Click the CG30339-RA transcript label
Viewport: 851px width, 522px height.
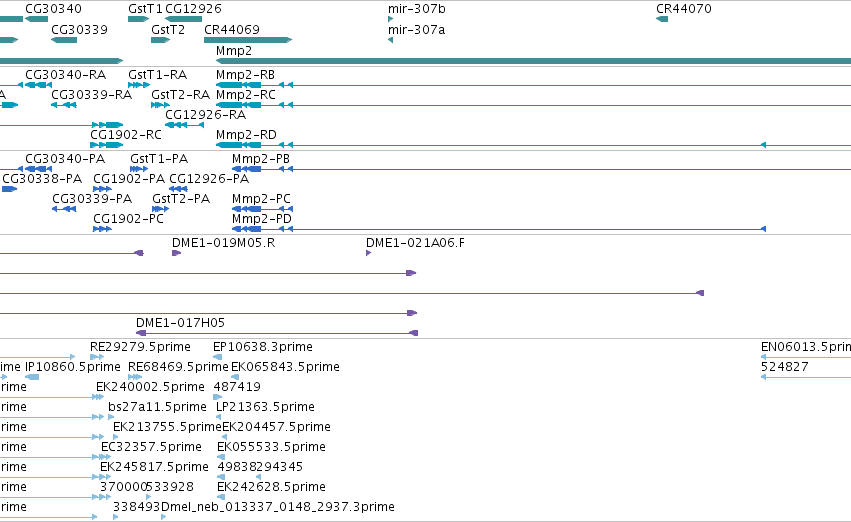(91, 94)
